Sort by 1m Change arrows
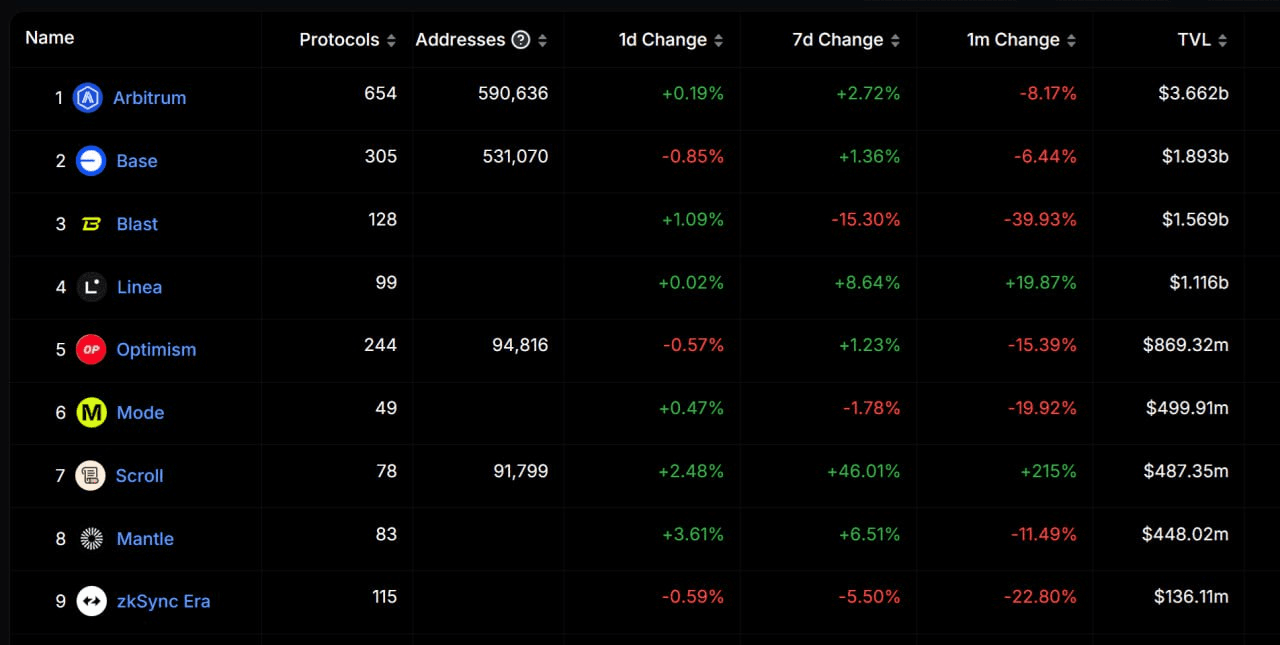This screenshot has height=645, width=1280. click(1071, 41)
